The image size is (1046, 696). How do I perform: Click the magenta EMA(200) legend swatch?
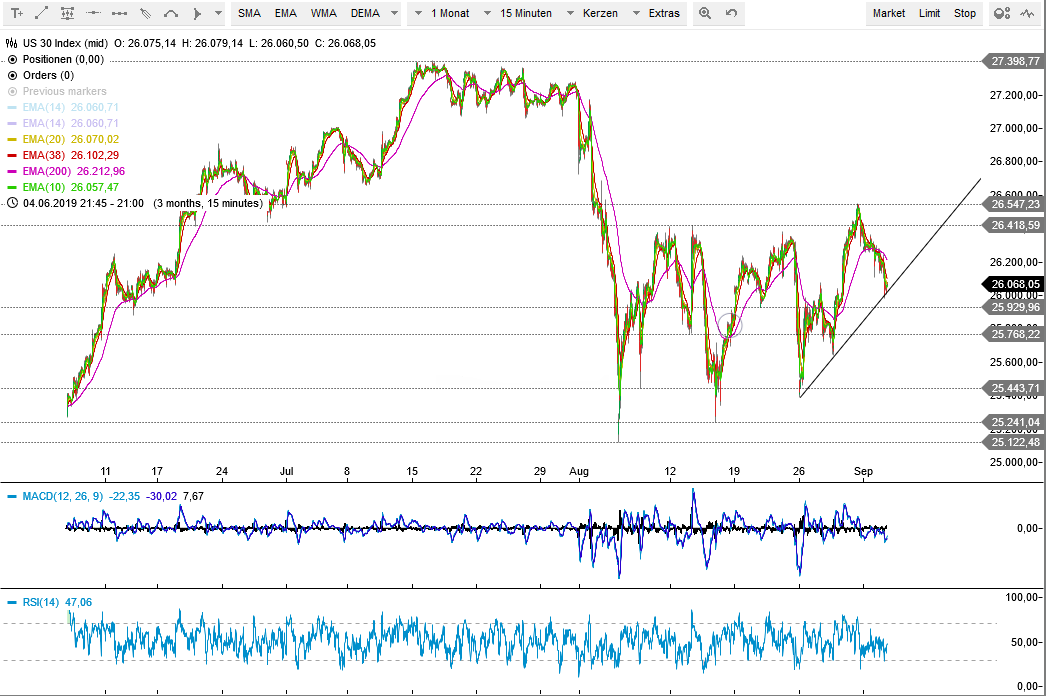tap(12, 171)
